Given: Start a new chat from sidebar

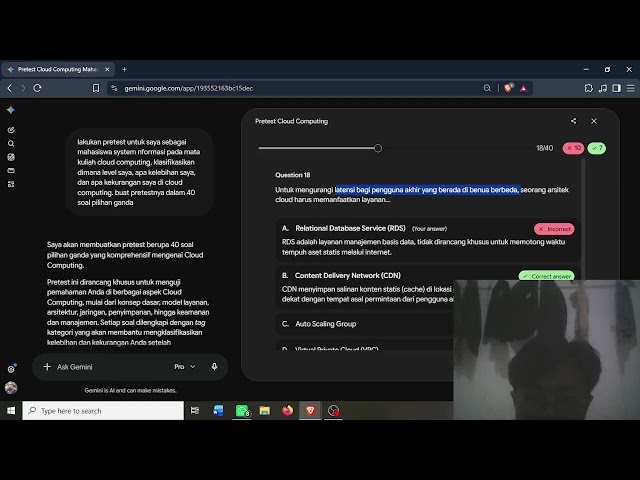Looking at the screenshot, I should (x=11, y=130).
